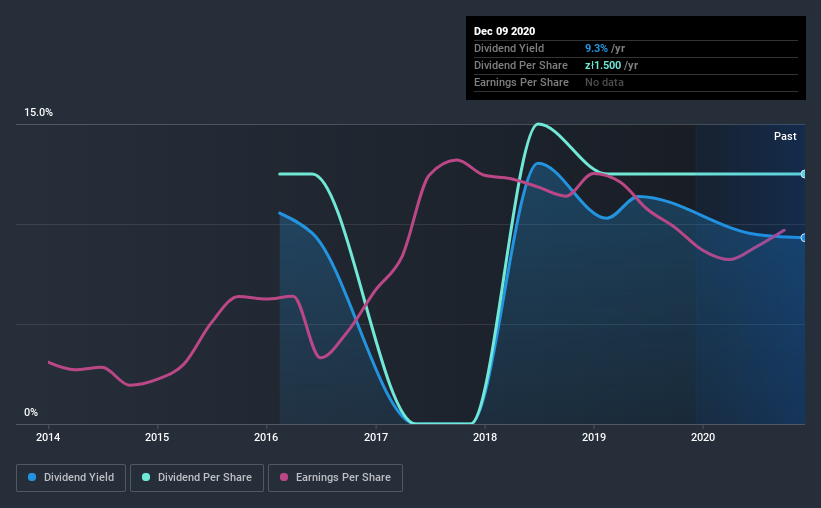Toggle the Dividend Per Share legend button
Image resolution: width=821 pixels, height=508 pixels.
tap(197, 478)
